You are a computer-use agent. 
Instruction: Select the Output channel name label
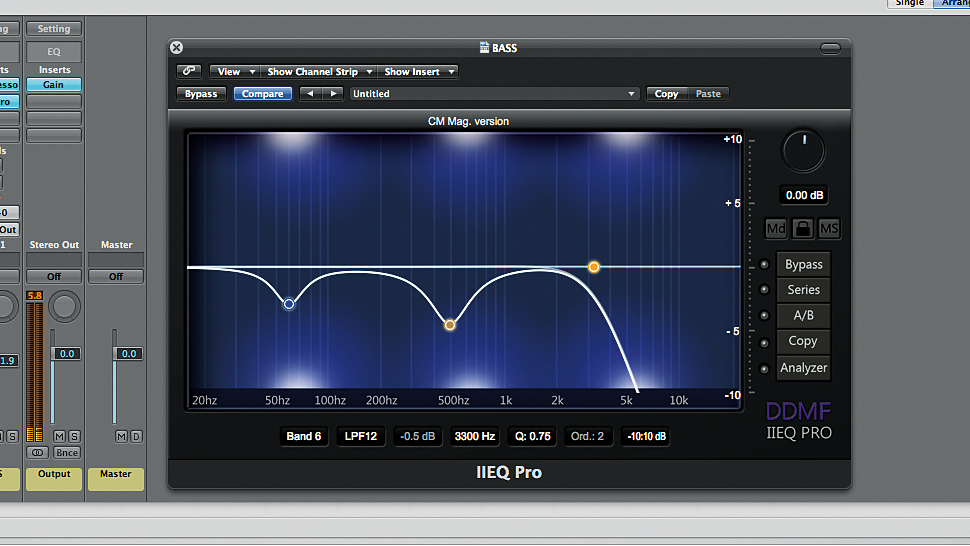pos(54,478)
